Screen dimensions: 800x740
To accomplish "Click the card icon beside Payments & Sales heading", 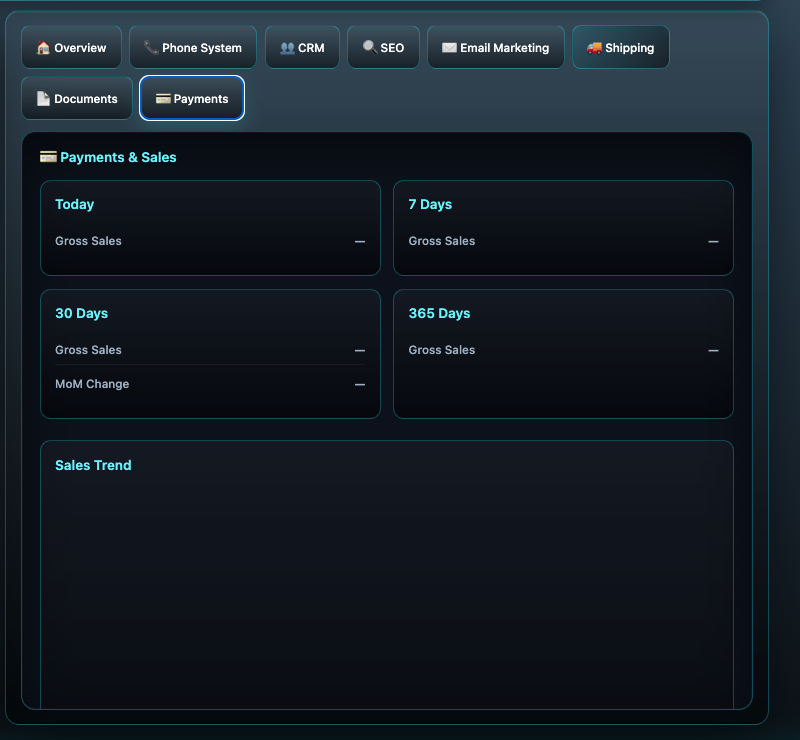I will (48, 157).
